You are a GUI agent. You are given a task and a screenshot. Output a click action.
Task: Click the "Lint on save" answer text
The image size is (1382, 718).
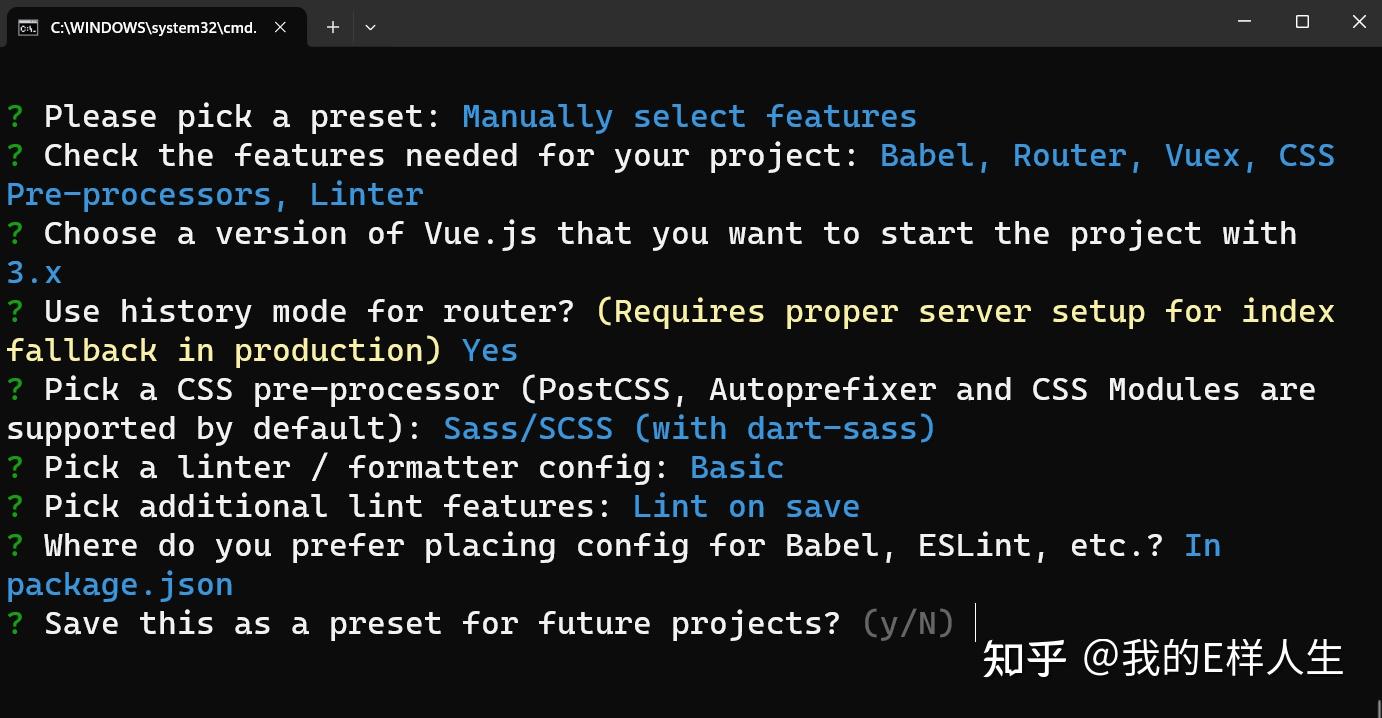coord(746,506)
